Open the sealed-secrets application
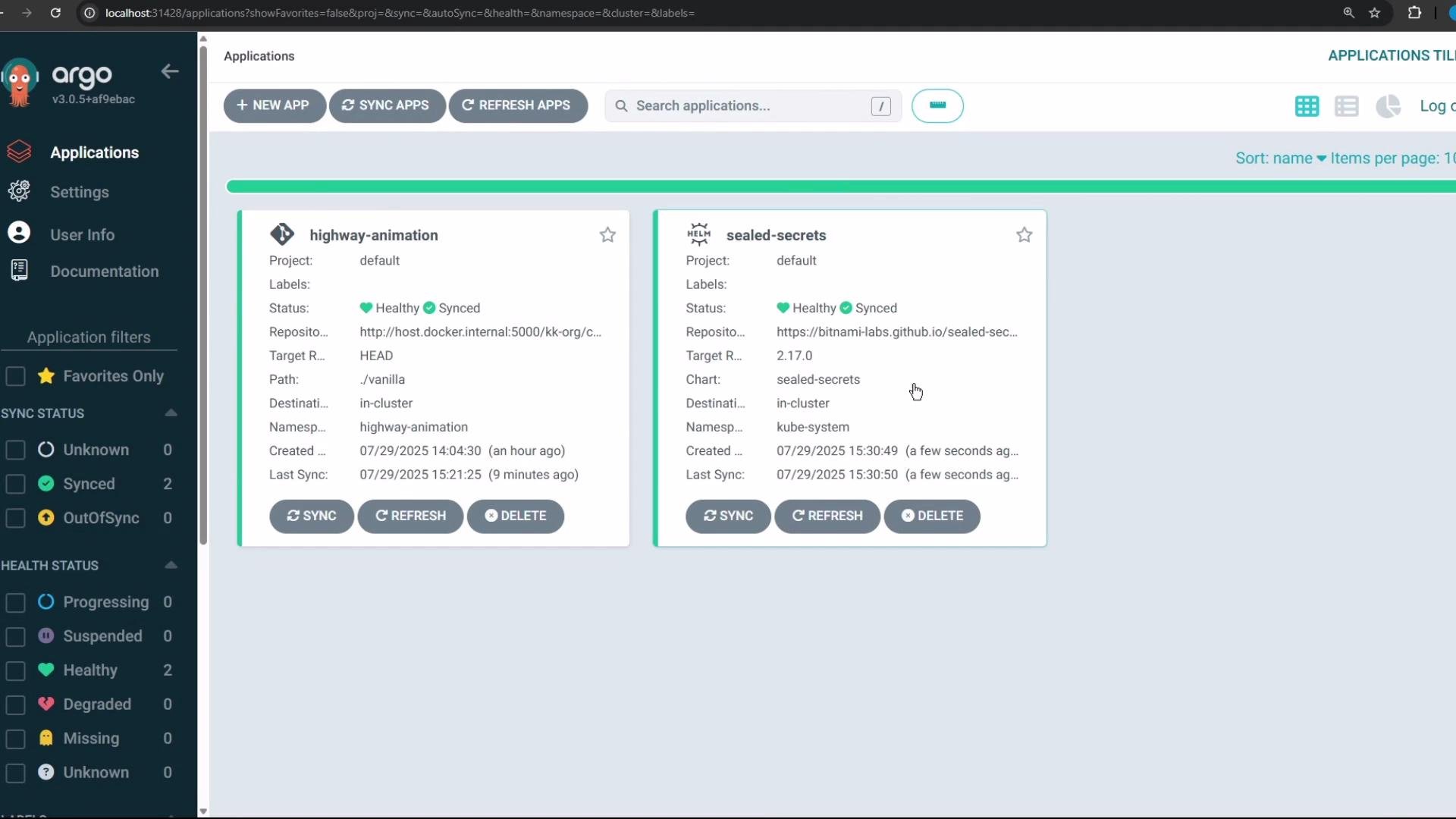The height and width of the screenshot is (819, 1456). click(x=776, y=235)
